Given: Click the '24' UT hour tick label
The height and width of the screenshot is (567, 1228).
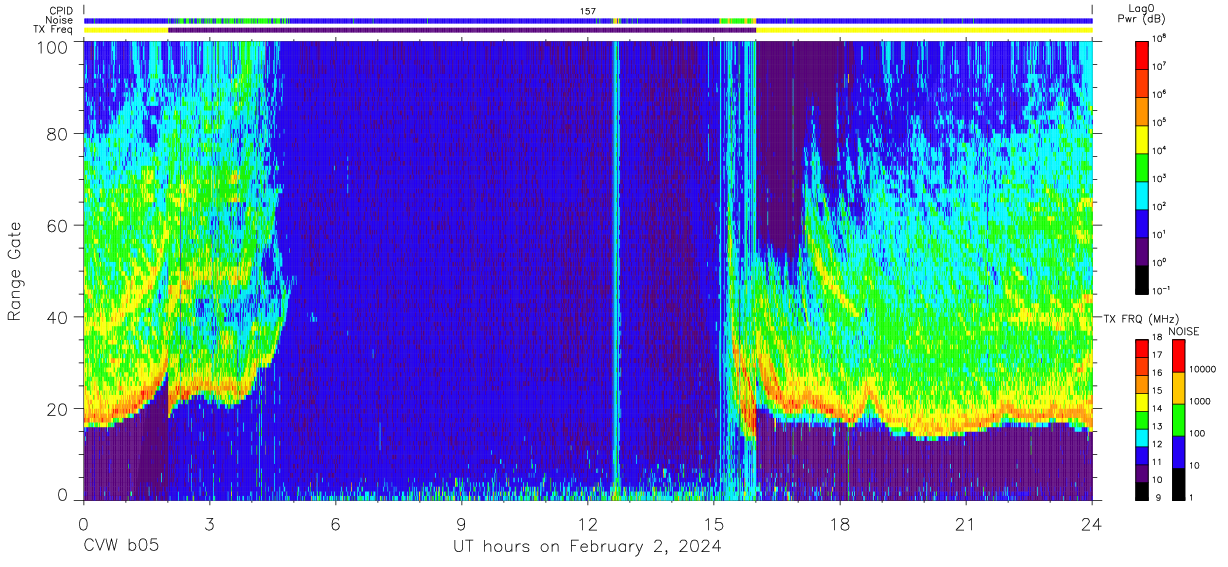Looking at the screenshot, I should 1092,523.
